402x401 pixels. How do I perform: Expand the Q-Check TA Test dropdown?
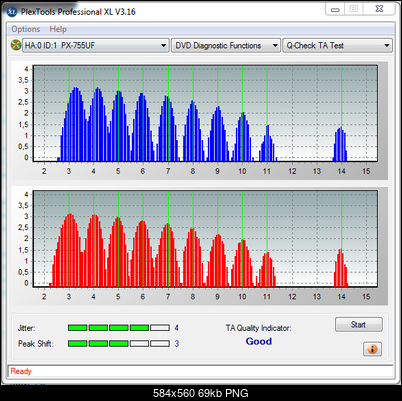click(x=337, y=45)
